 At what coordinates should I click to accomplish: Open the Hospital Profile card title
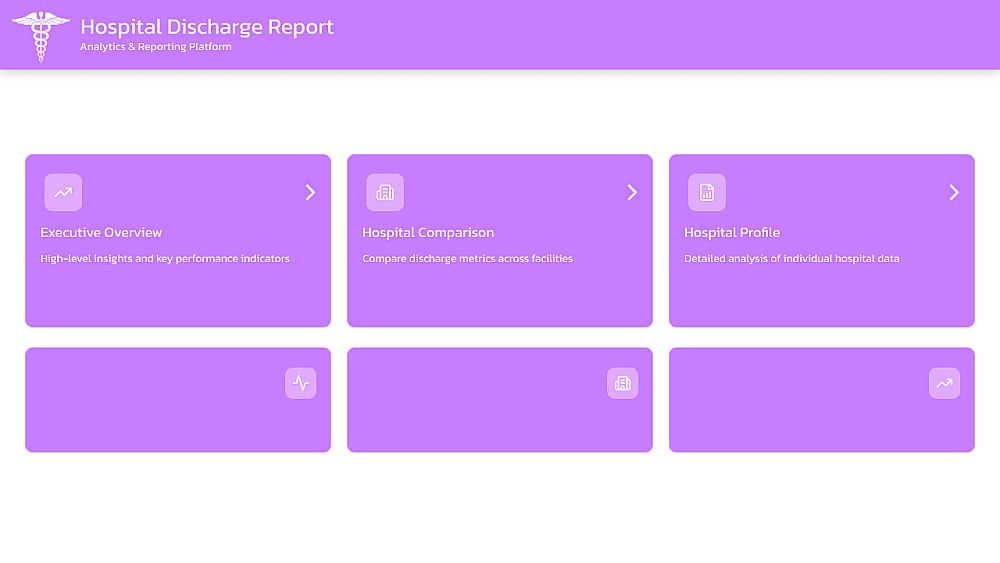coord(732,232)
